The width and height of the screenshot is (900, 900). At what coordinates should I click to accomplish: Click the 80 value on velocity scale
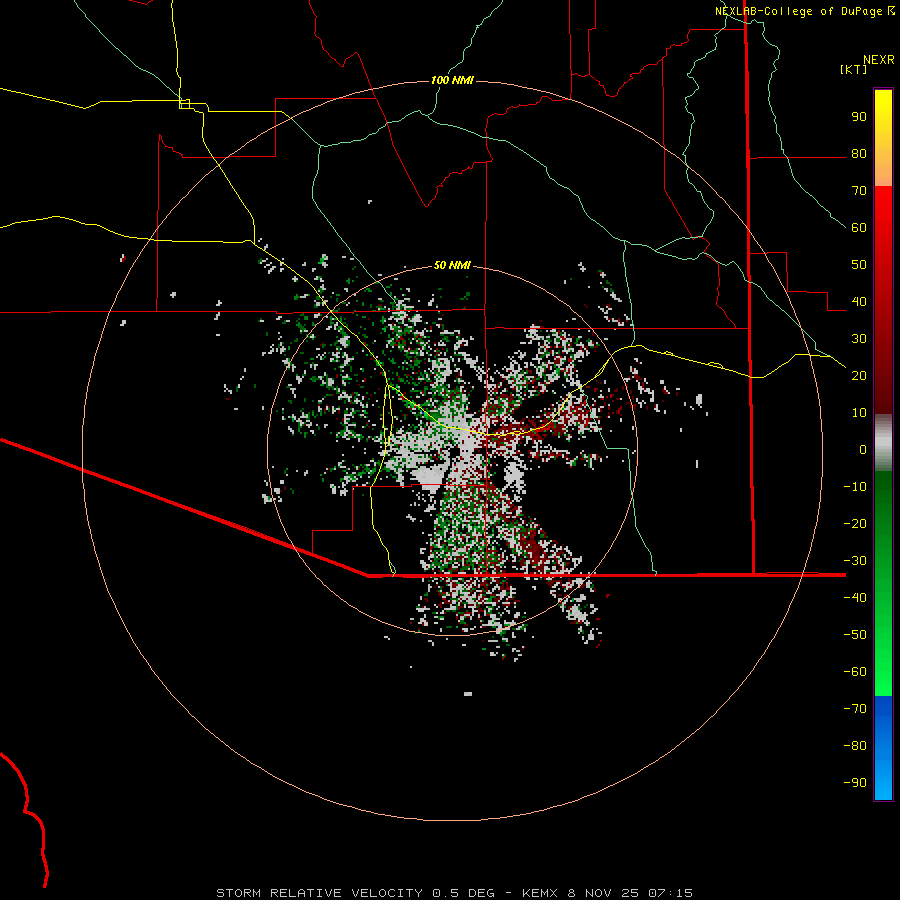[859, 153]
